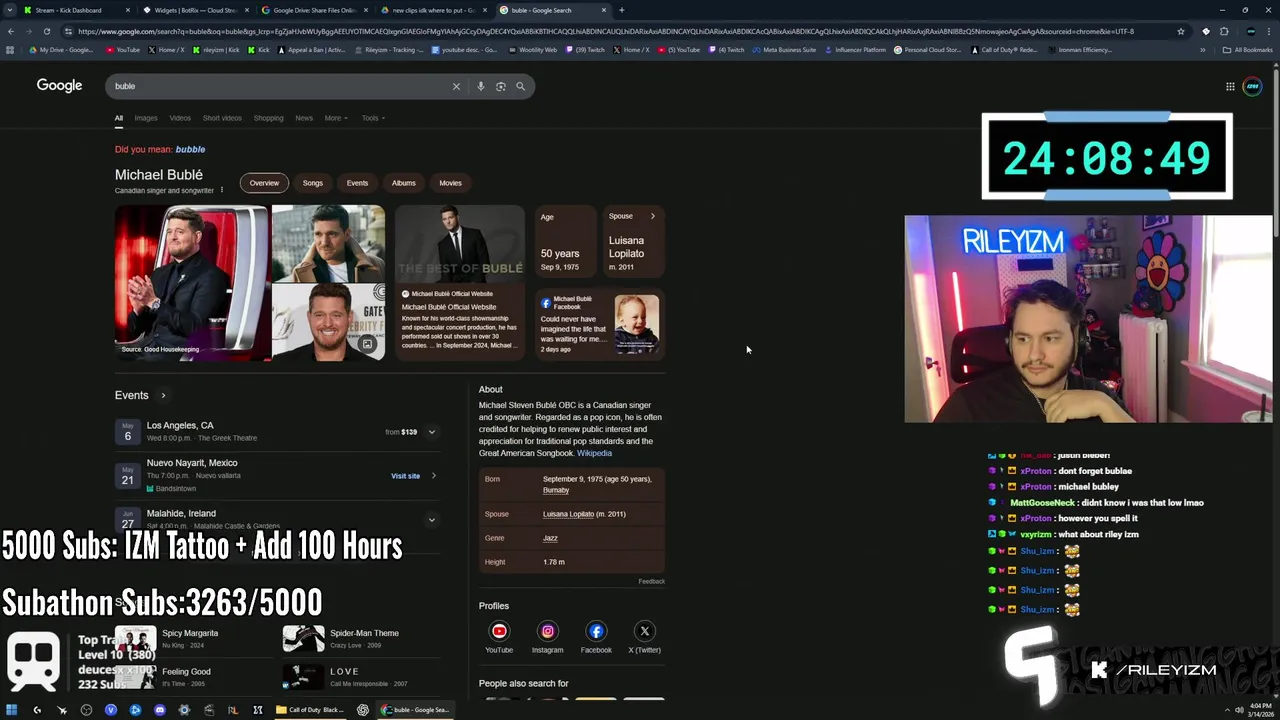Viewport: 1280px width, 720px height.
Task: Focus the search box containing 'buble'
Action: click(280, 86)
